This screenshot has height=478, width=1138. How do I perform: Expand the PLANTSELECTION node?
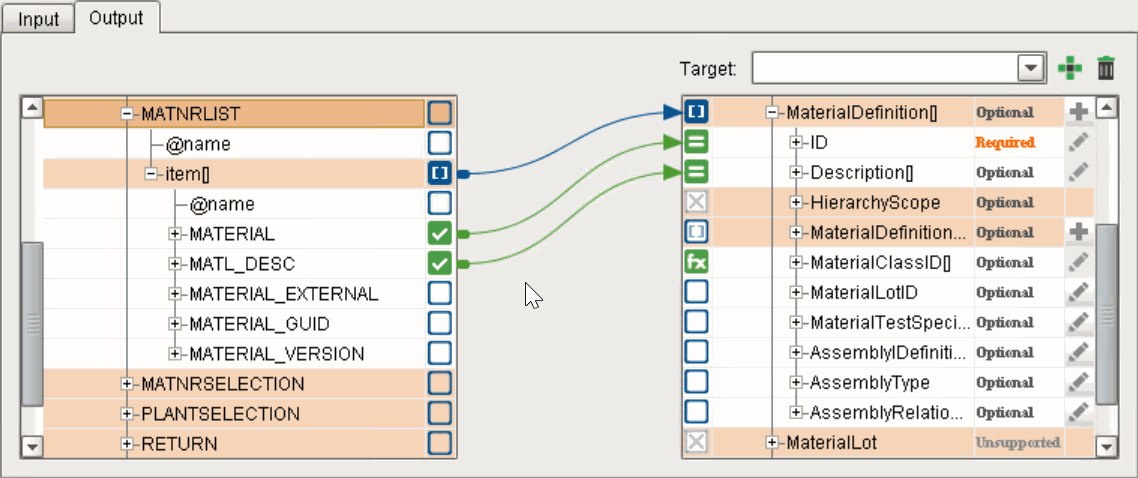point(127,414)
